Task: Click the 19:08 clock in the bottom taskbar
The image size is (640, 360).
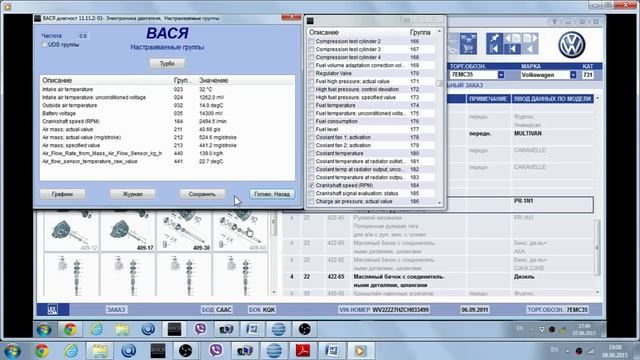Action: coord(615,347)
